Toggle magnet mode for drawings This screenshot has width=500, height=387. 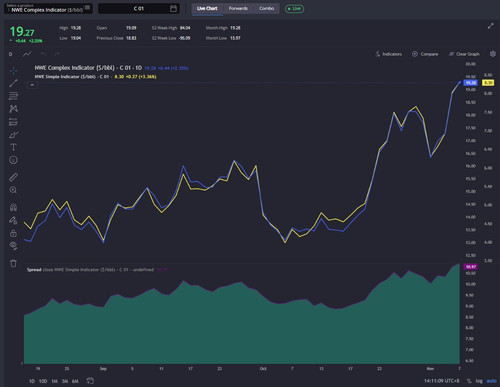(x=13, y=207)
